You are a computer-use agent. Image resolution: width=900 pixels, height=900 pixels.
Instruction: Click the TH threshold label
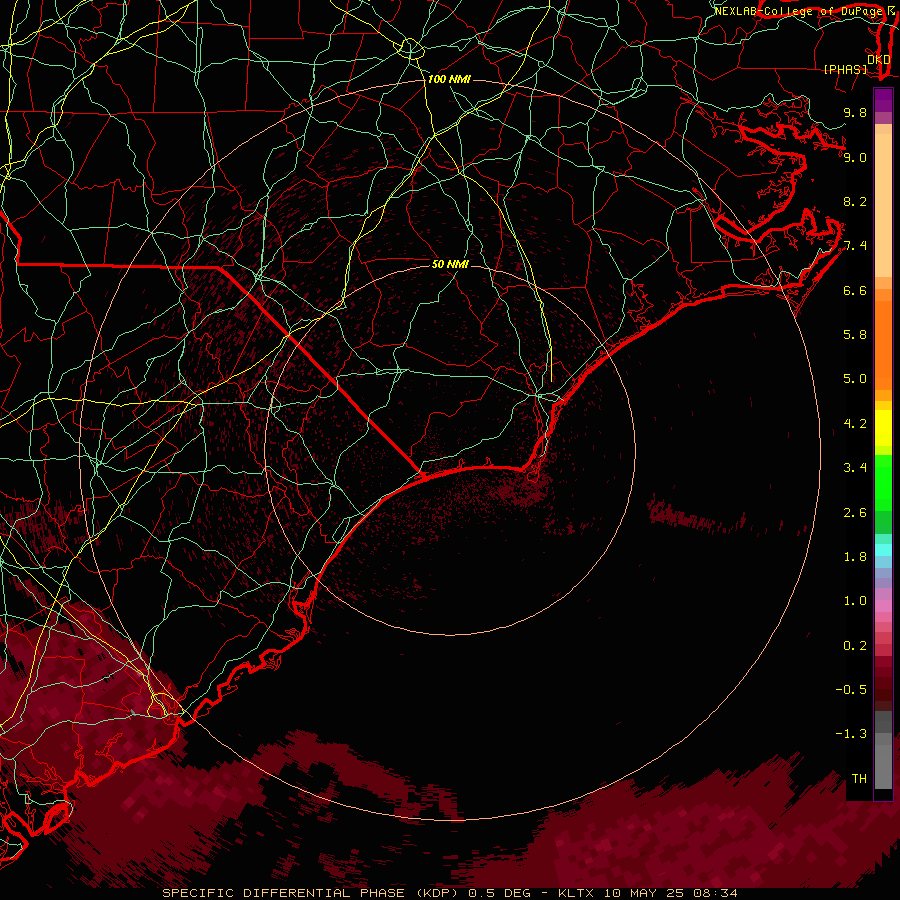tap(859, 779)
